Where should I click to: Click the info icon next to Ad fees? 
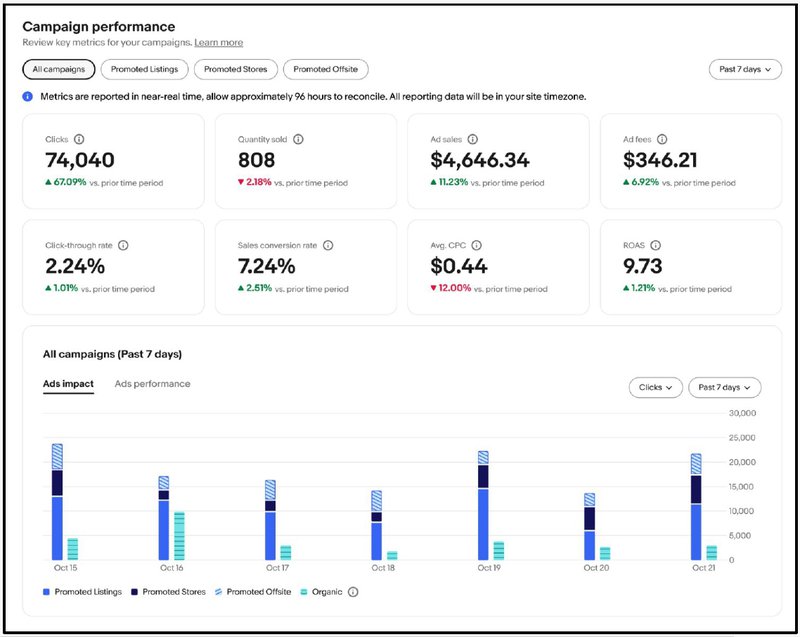point(662,139)
